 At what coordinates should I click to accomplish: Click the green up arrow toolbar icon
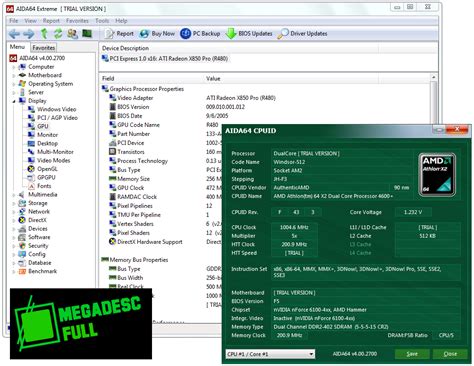click(x=44, y=33)
